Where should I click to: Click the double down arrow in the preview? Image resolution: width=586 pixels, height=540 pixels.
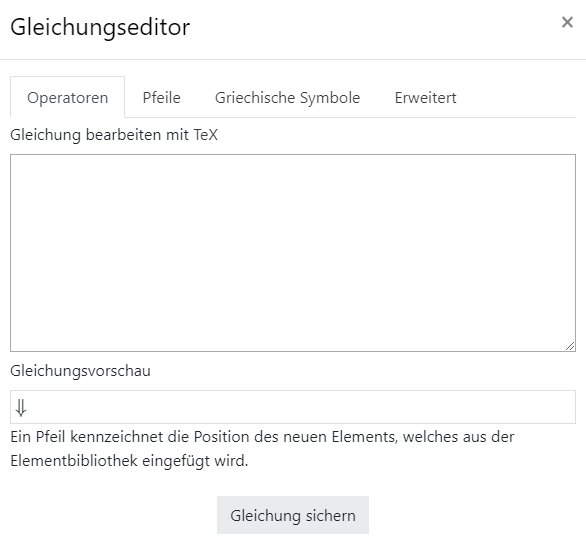tap(21, 407)
